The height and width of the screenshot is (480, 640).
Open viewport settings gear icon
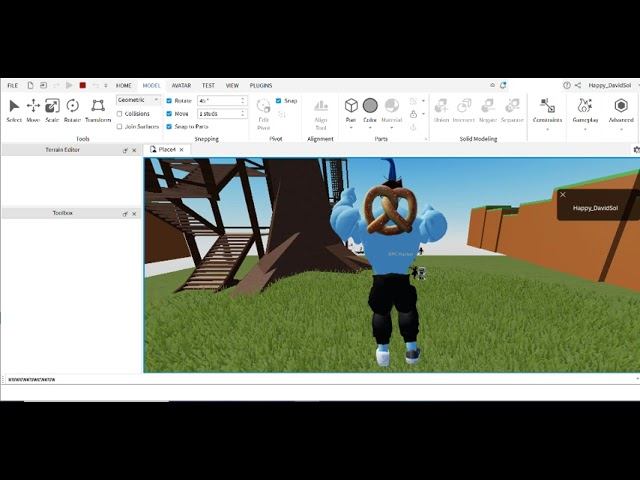[636, 150]
